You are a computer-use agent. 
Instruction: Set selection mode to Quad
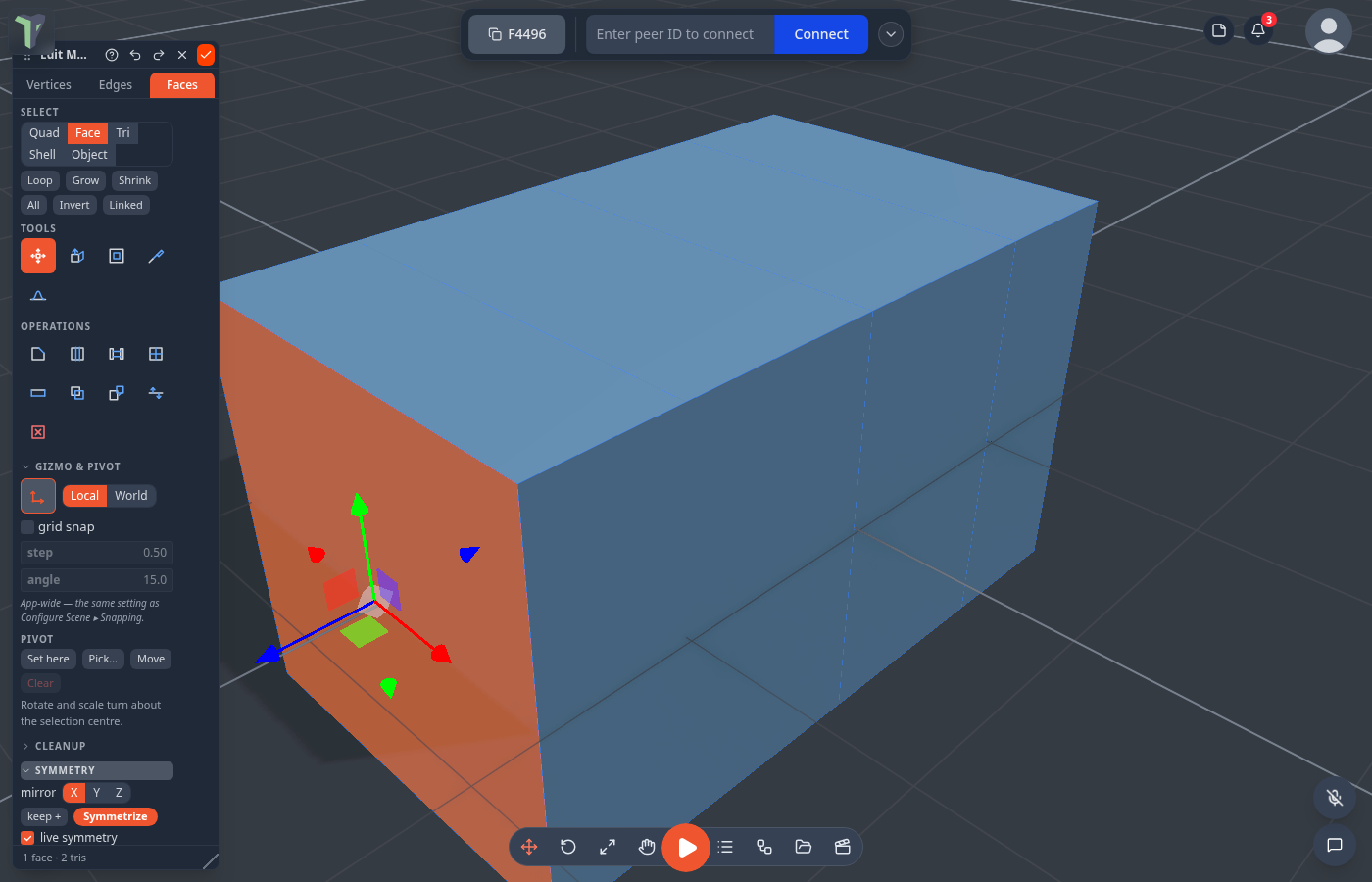tap(44, 133)
